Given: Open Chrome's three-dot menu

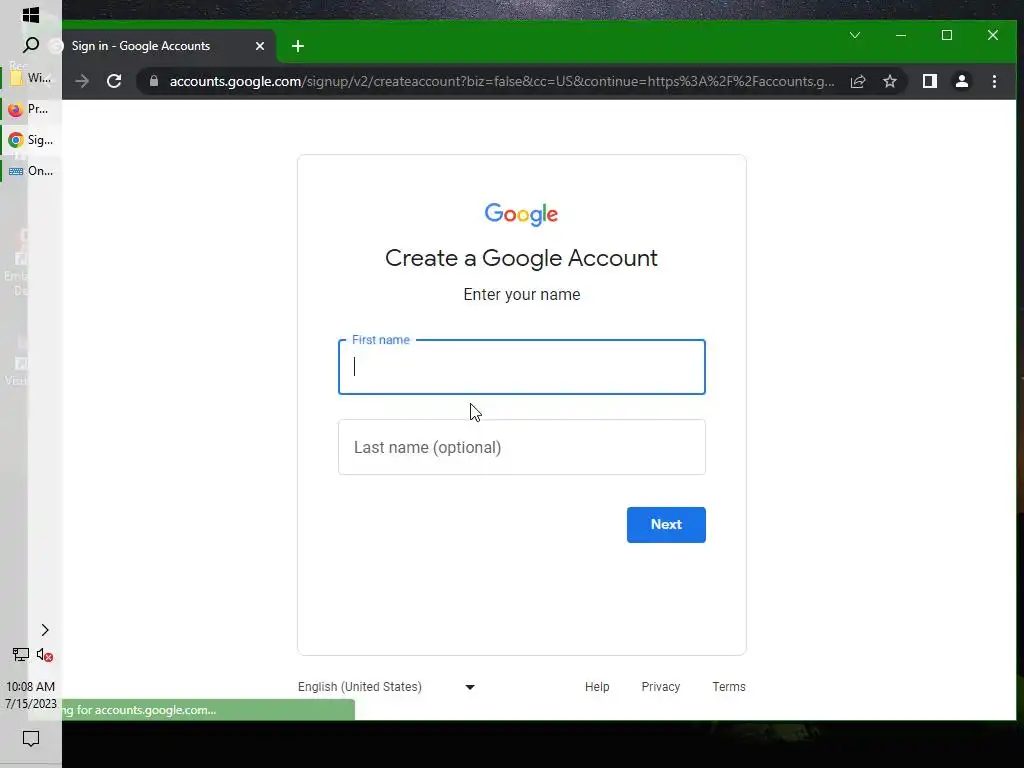Looking at the screenshot, I should [x=994, y=81].
